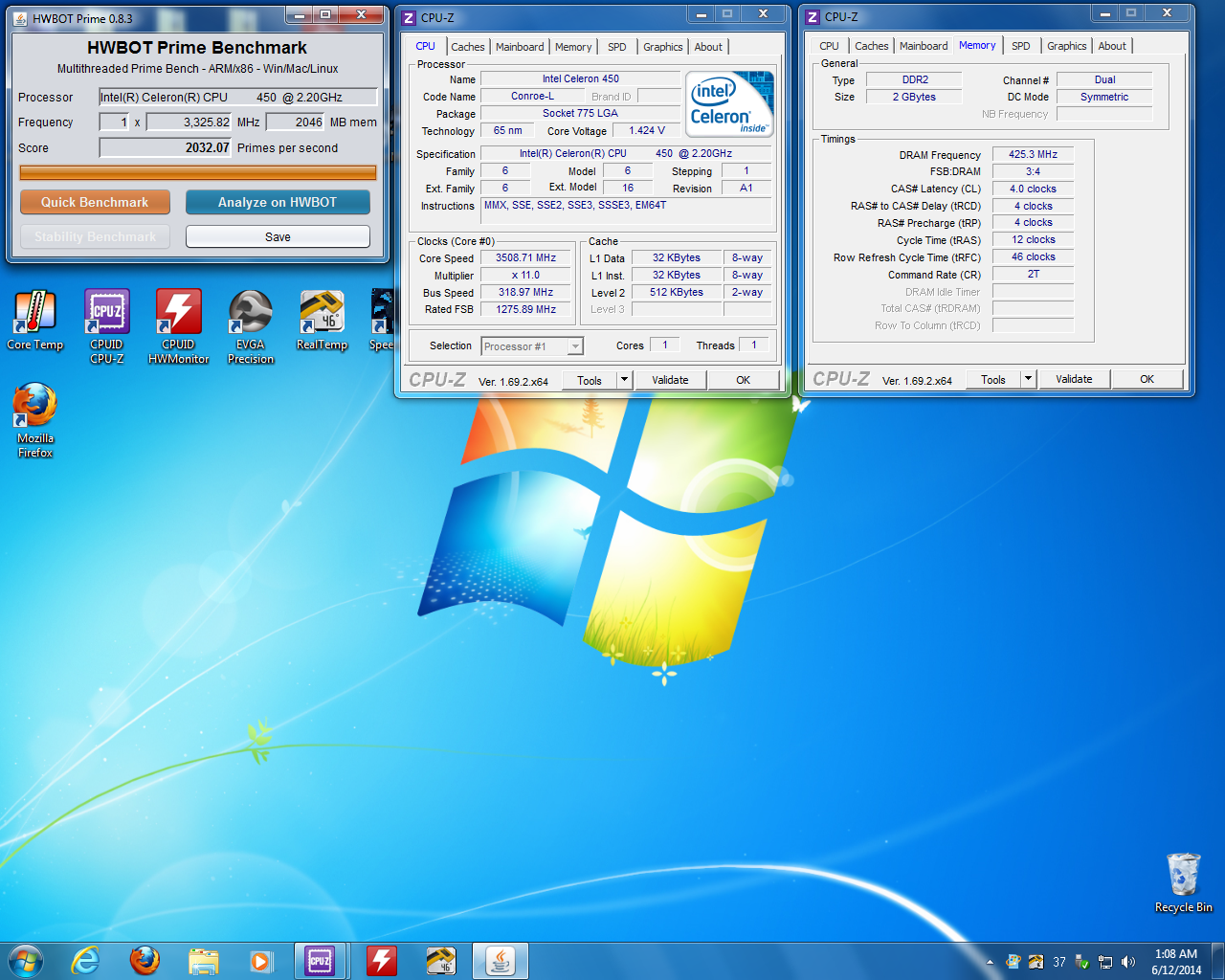
Task: Switch to CPU-Z in the taskbar
Action: coord(322,960)
